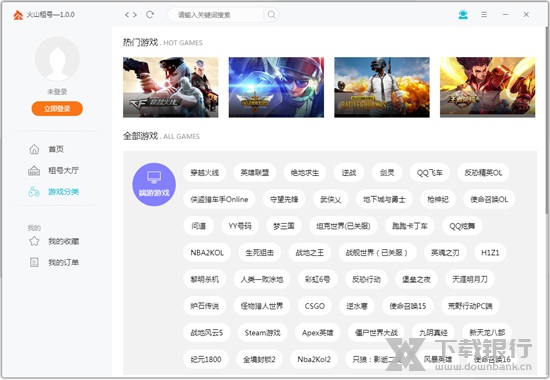550x380 pixels.
Task: Select the 彩虹6号 game tag
Action: coord(317,279)
